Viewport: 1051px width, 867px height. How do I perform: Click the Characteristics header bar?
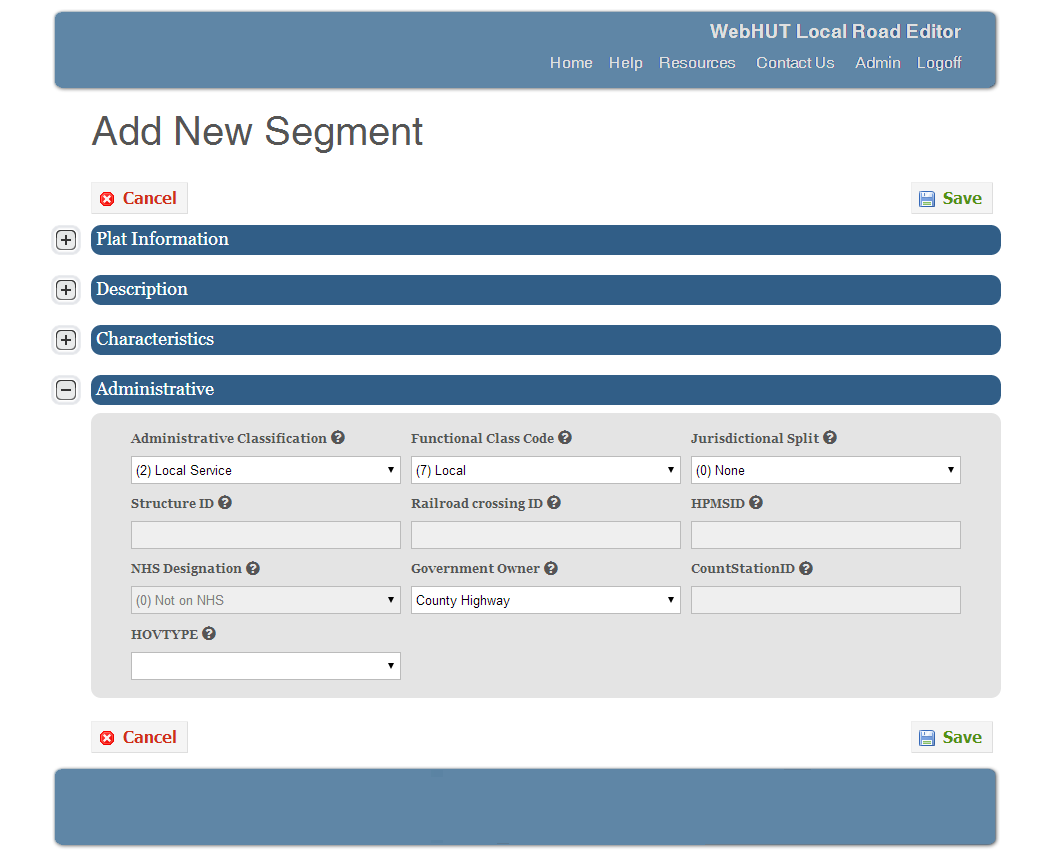[546, 340]
